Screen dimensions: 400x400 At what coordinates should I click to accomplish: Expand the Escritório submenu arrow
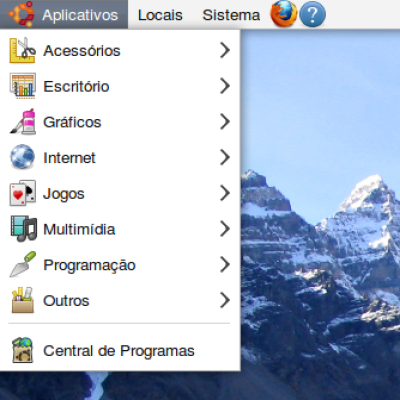tap(225, 86)
